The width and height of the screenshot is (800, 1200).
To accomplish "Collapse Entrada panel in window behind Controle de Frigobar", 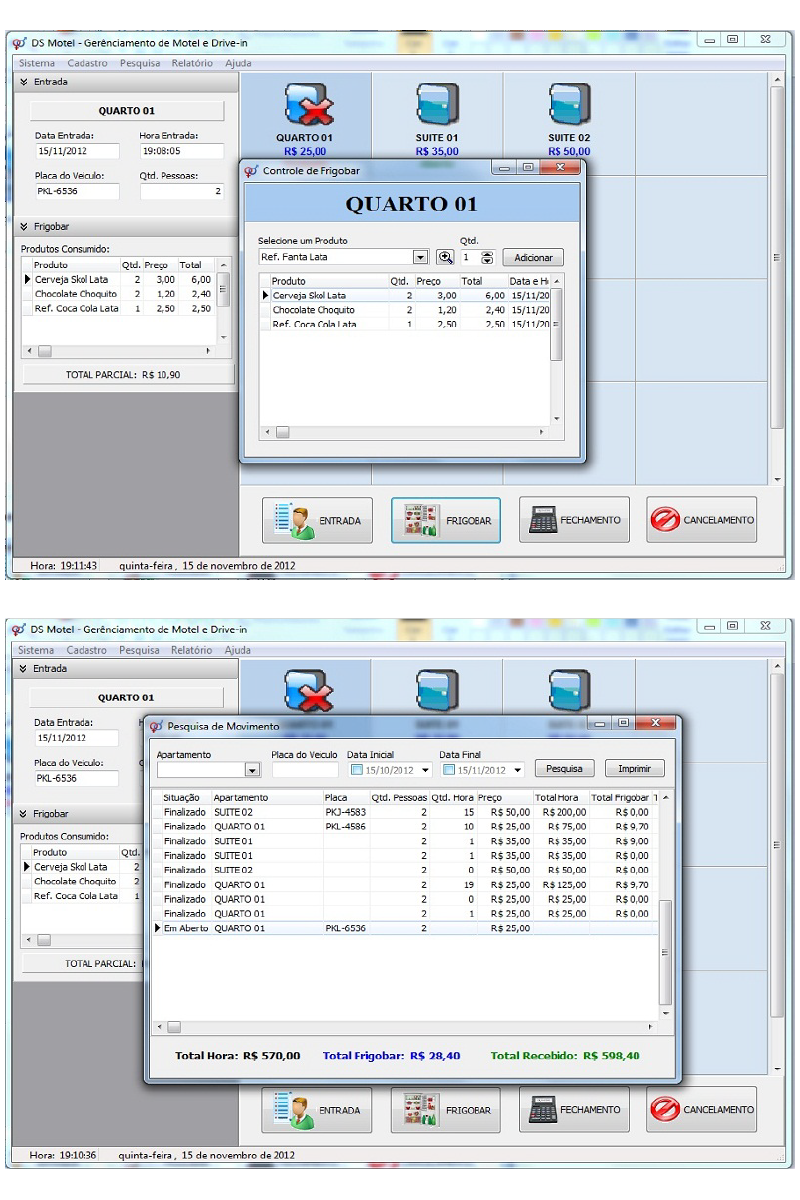I will 24,82.
